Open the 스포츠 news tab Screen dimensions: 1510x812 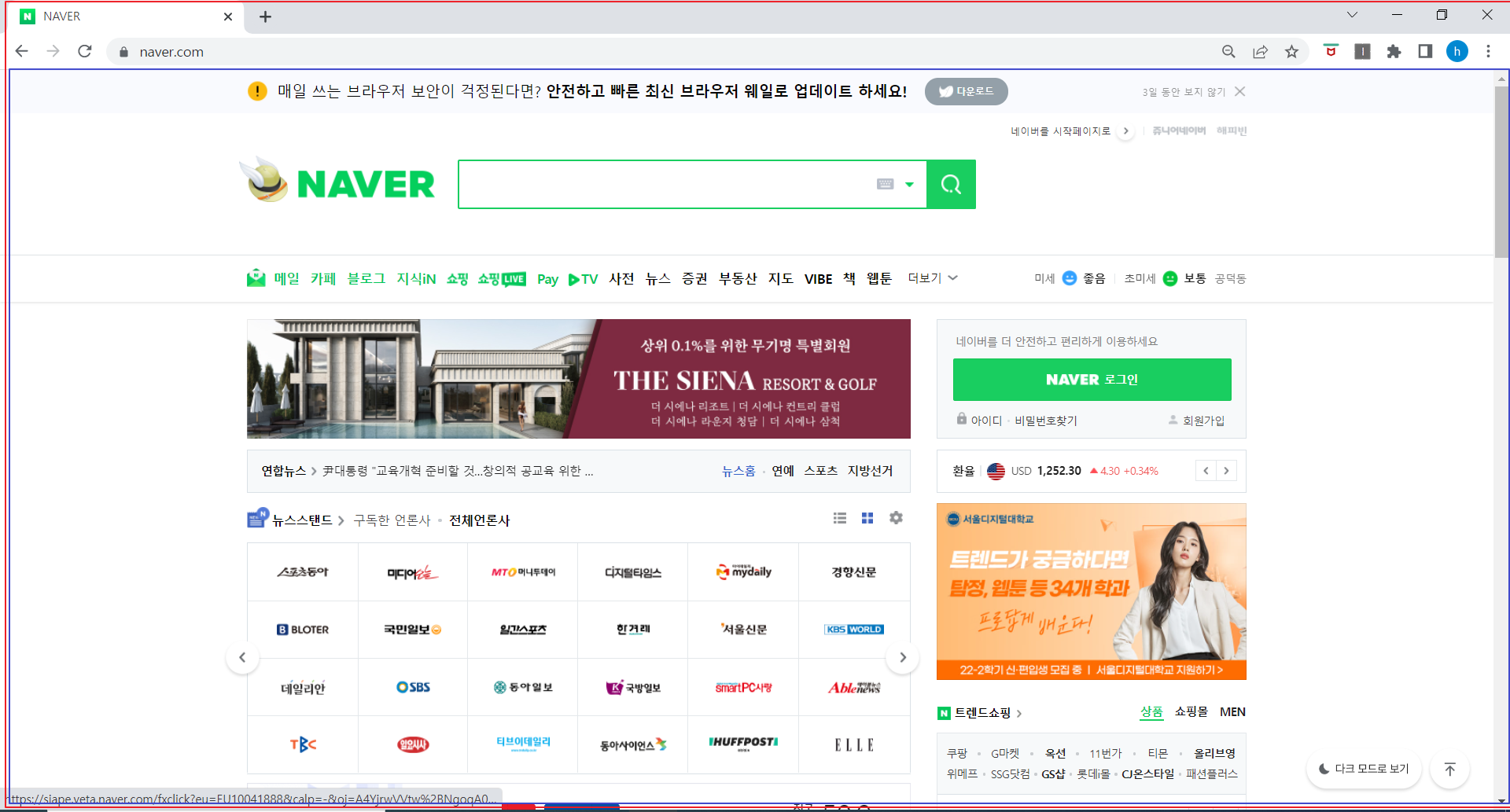point(820,471)
